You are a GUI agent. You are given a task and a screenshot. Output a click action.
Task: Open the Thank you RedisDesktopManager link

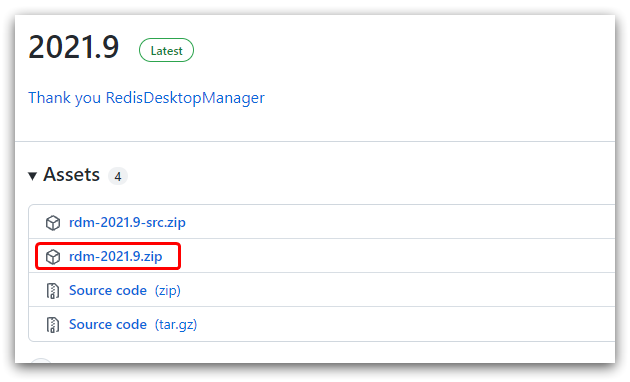pyautogui.click(x=146, y=98)
